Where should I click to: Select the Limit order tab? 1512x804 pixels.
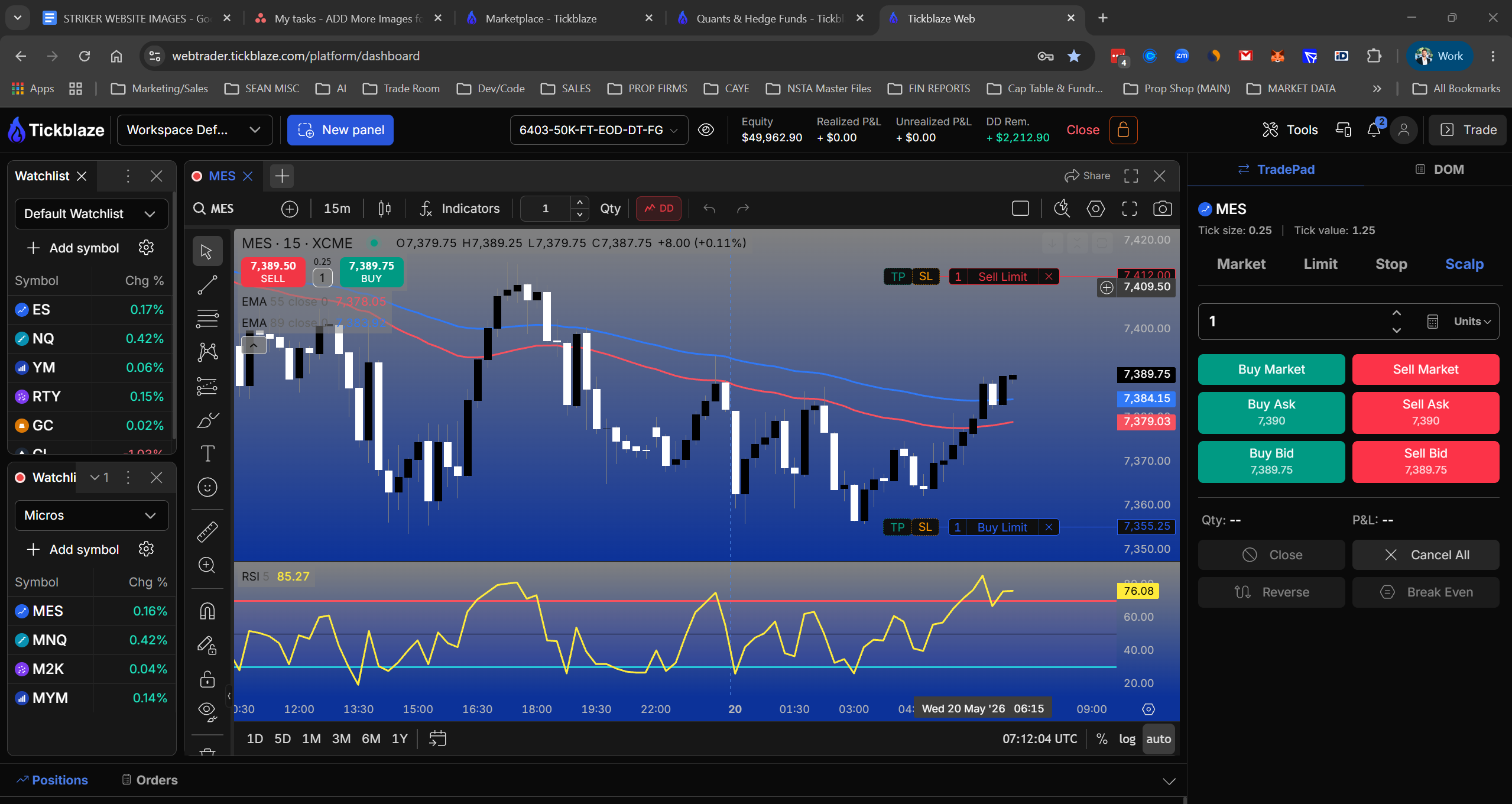[1320, 264]
